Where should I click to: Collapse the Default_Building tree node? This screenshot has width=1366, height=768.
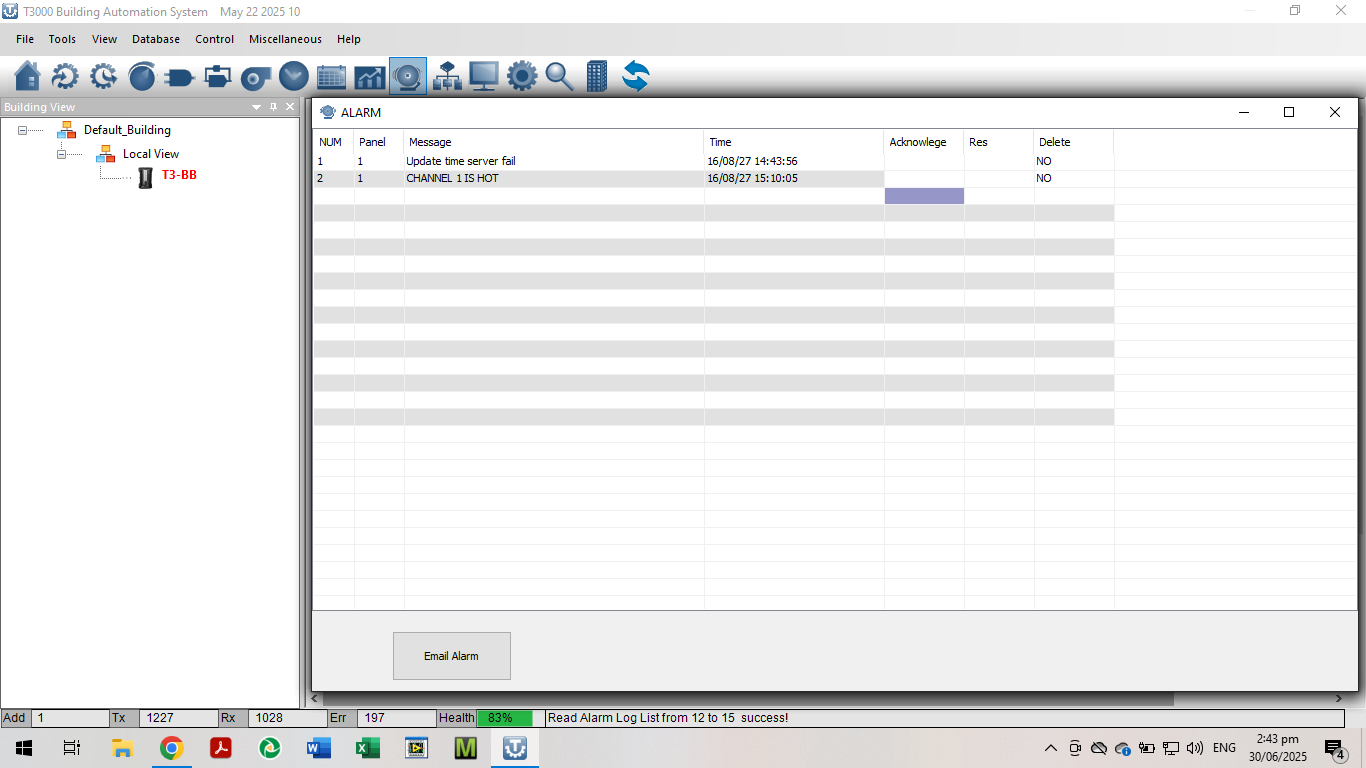(23, 130)
